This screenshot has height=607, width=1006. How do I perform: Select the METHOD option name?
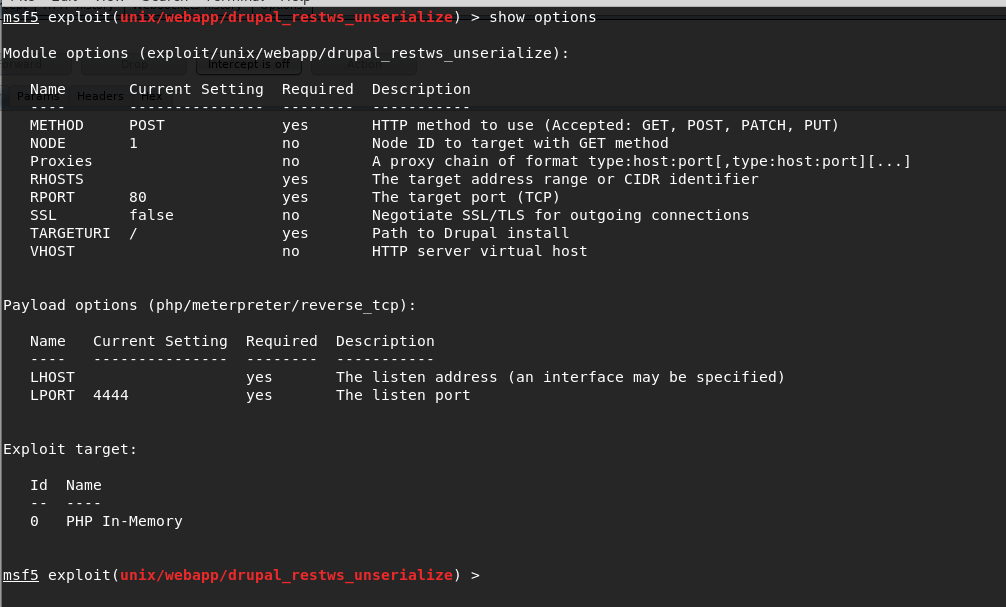(56, 126)
